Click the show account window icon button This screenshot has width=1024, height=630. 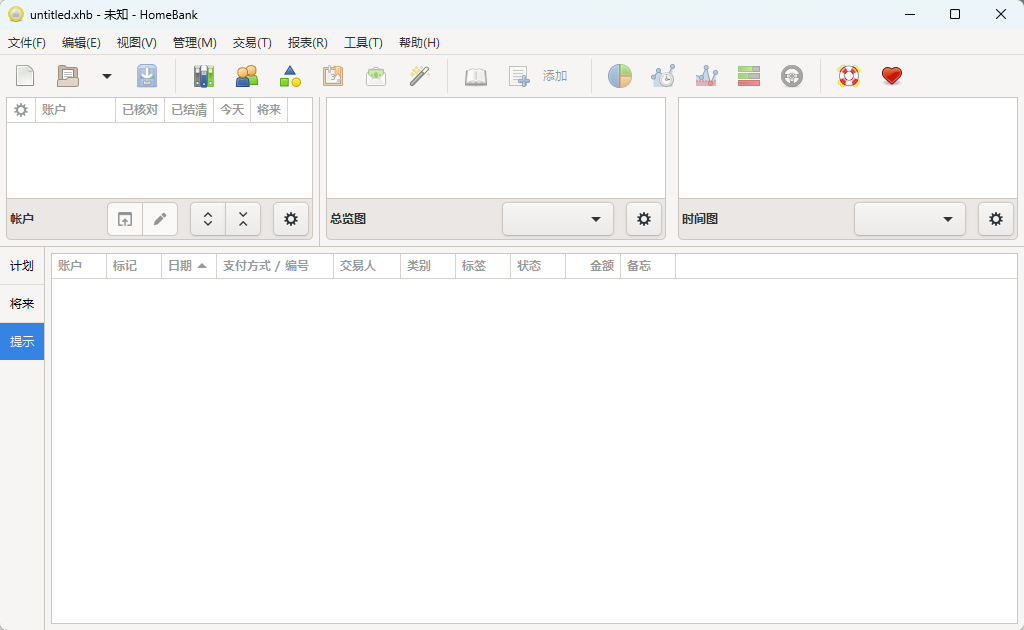coord(125,219)
